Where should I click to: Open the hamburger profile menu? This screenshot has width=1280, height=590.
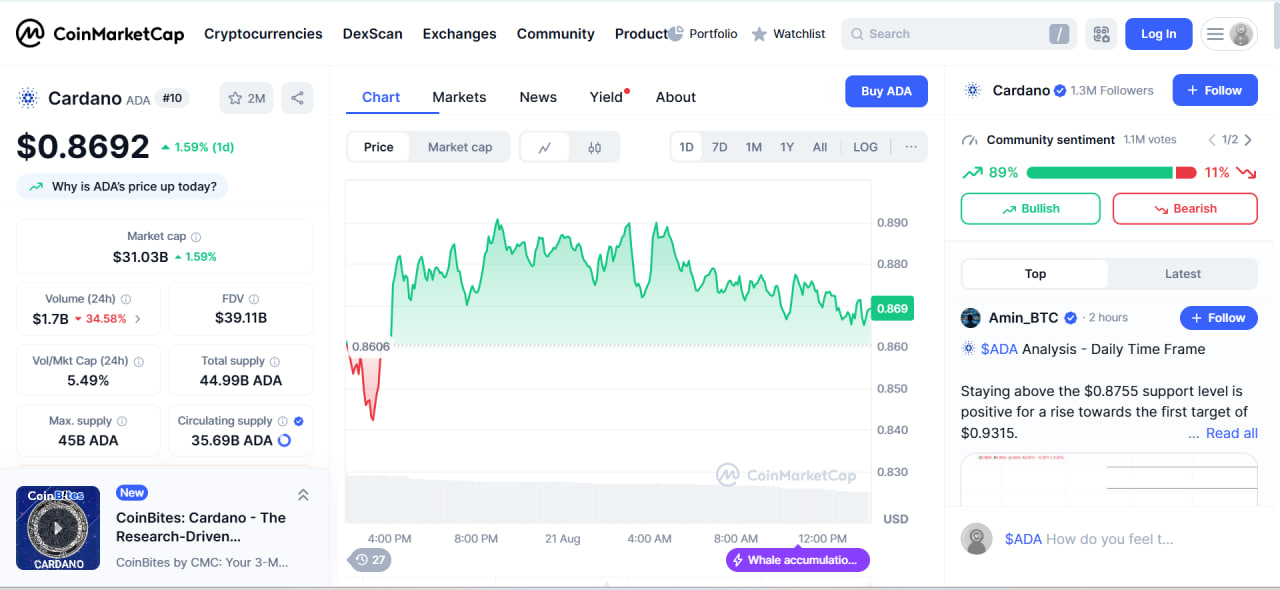tap(1229, 34)
